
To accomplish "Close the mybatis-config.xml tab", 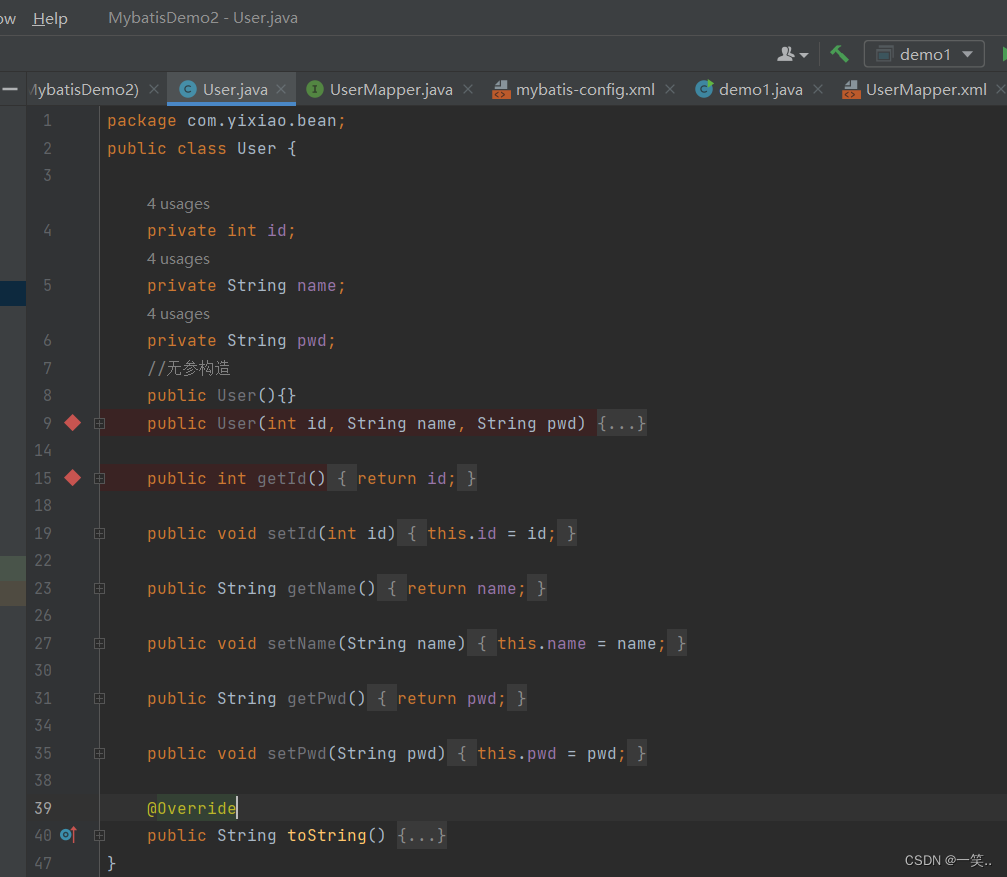I will coord(670,89).
